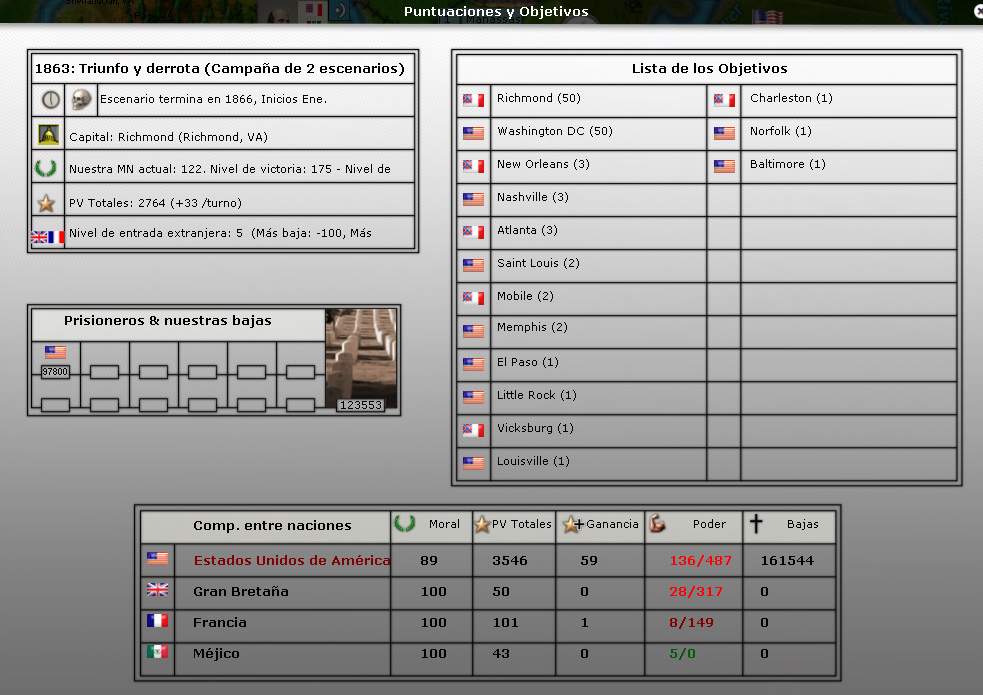Click the Vicksburg (1) objective entry
This screenshot has width=983, height=695.
tap(535, 428)
